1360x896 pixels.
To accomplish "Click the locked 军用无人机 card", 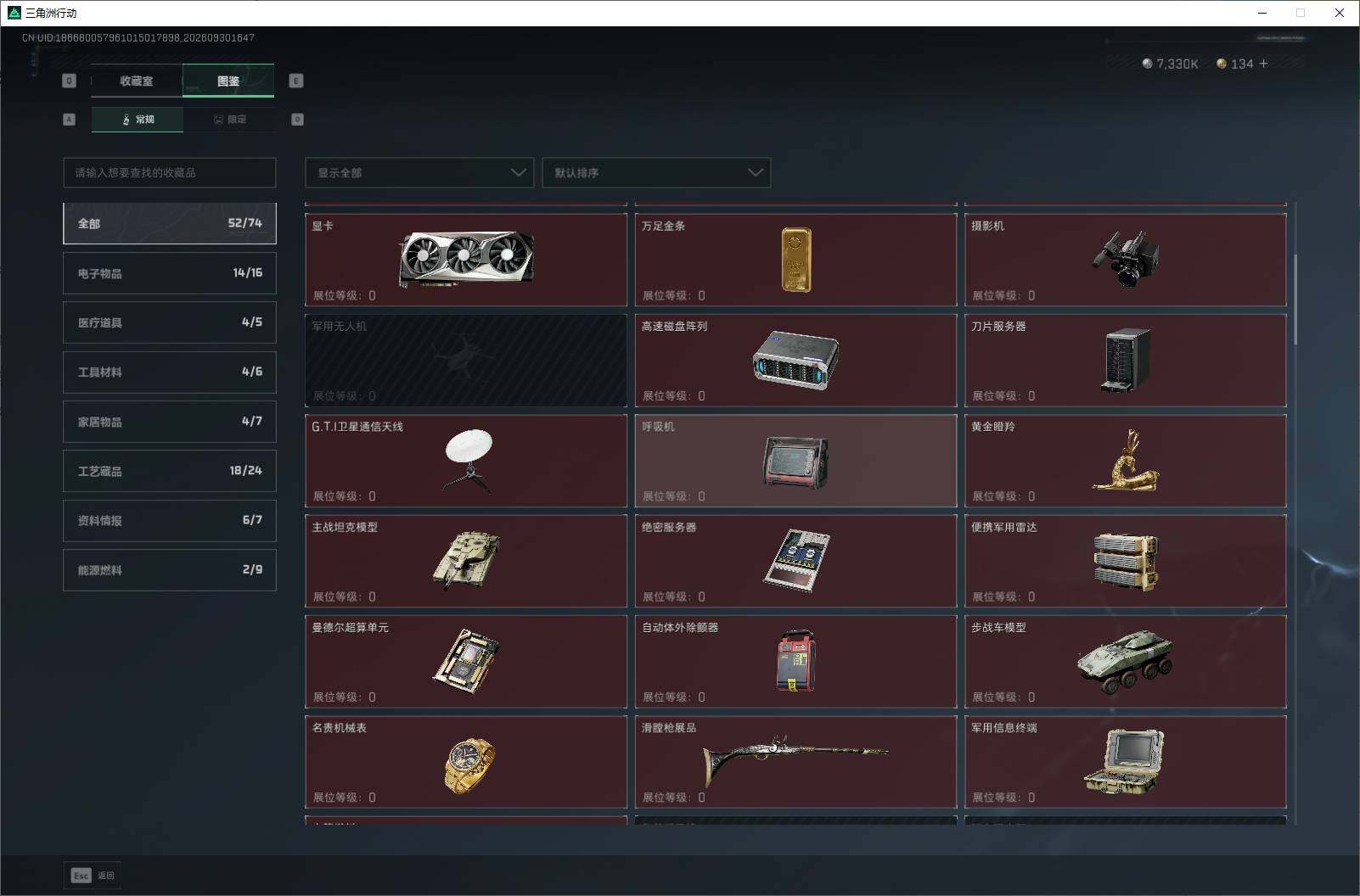I will tap(466, 361).
